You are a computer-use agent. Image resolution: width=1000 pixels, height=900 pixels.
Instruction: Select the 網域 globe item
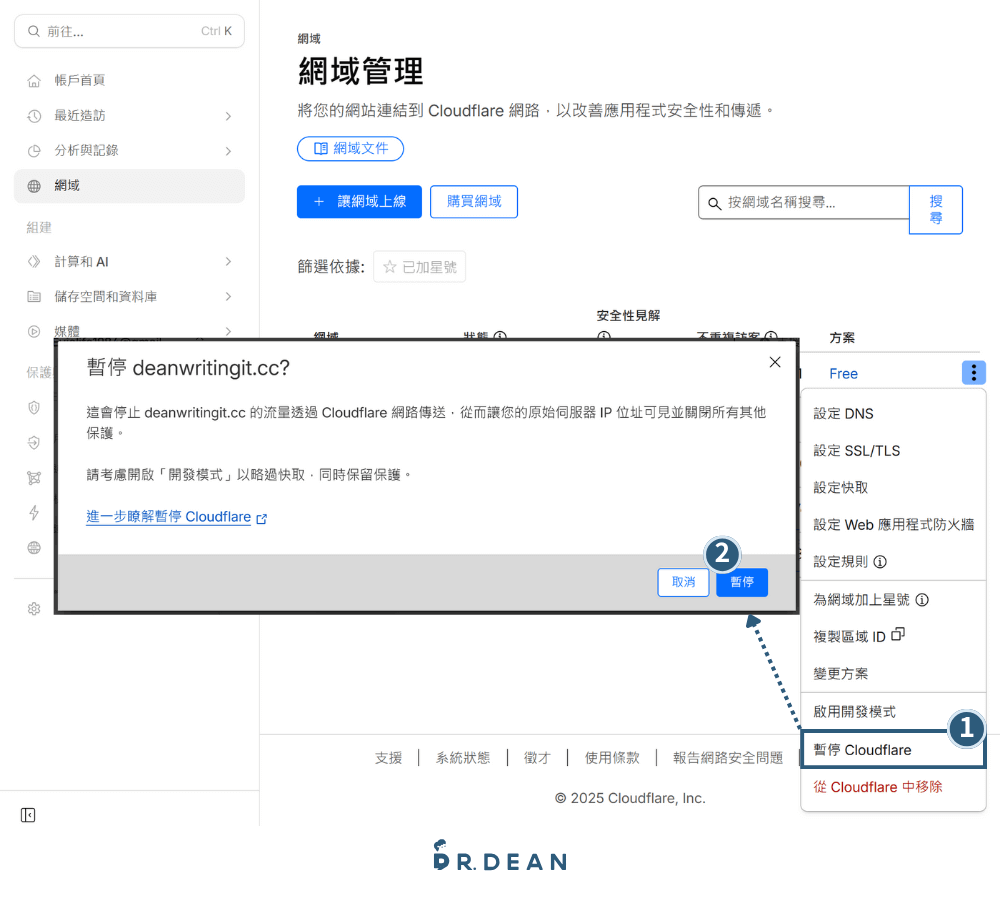(x=129, y=186)
